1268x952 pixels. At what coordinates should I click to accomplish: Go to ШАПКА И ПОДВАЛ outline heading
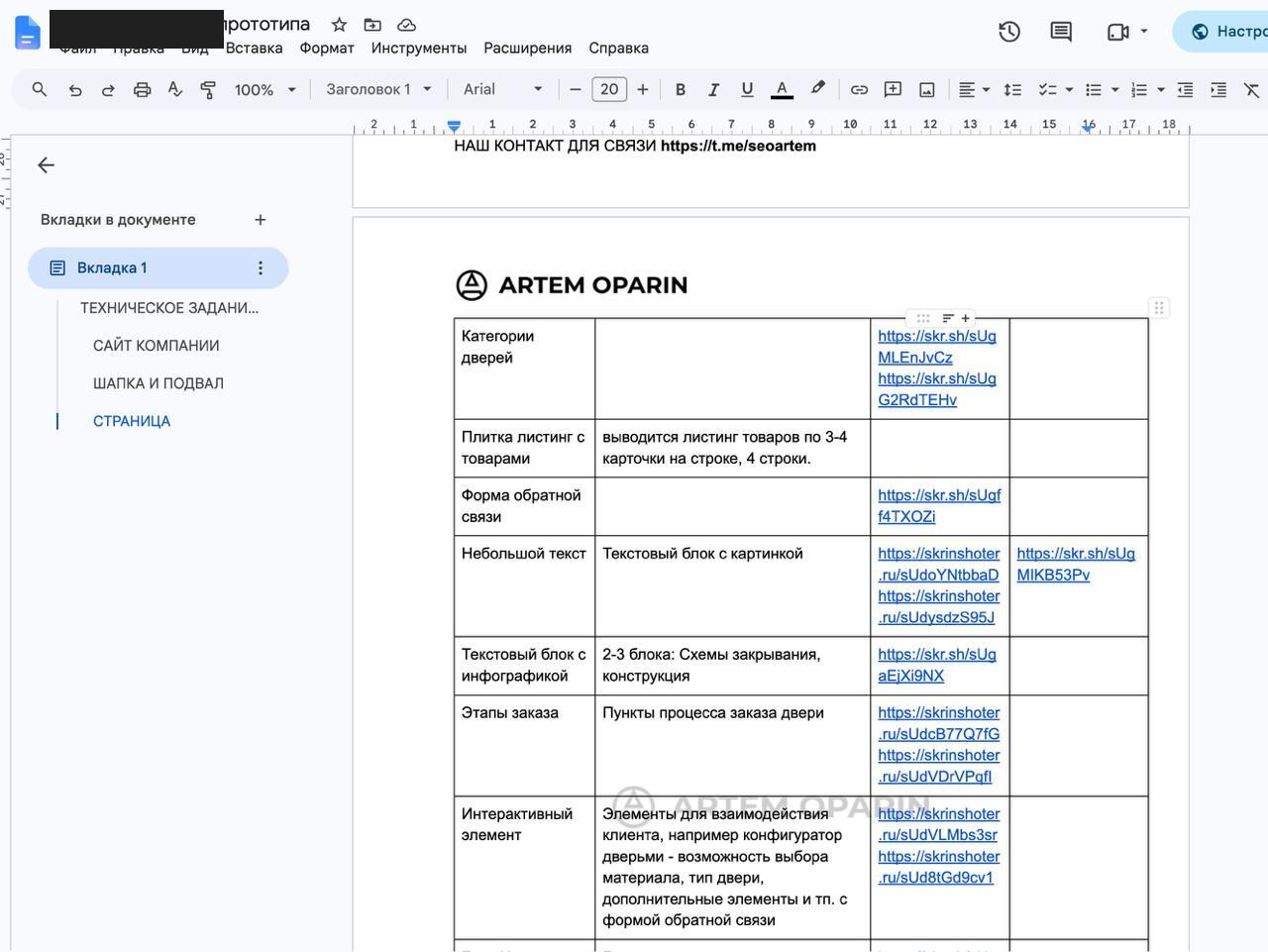[x=158, y=383]
